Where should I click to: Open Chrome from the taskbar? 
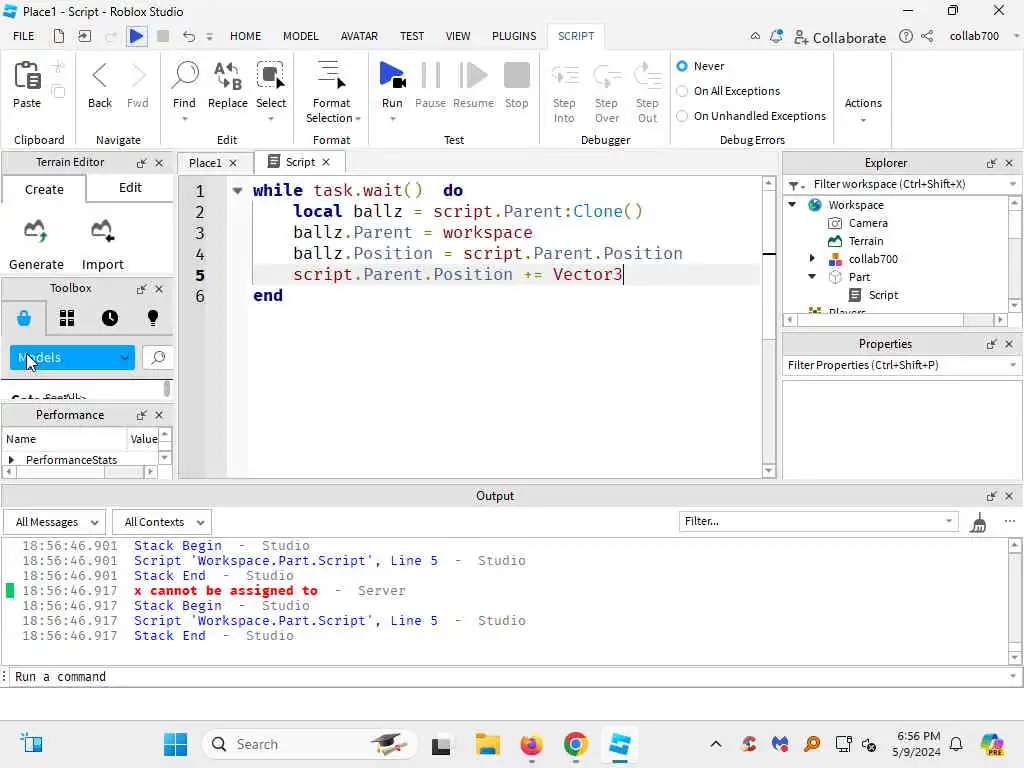click(x=575, y=744)
